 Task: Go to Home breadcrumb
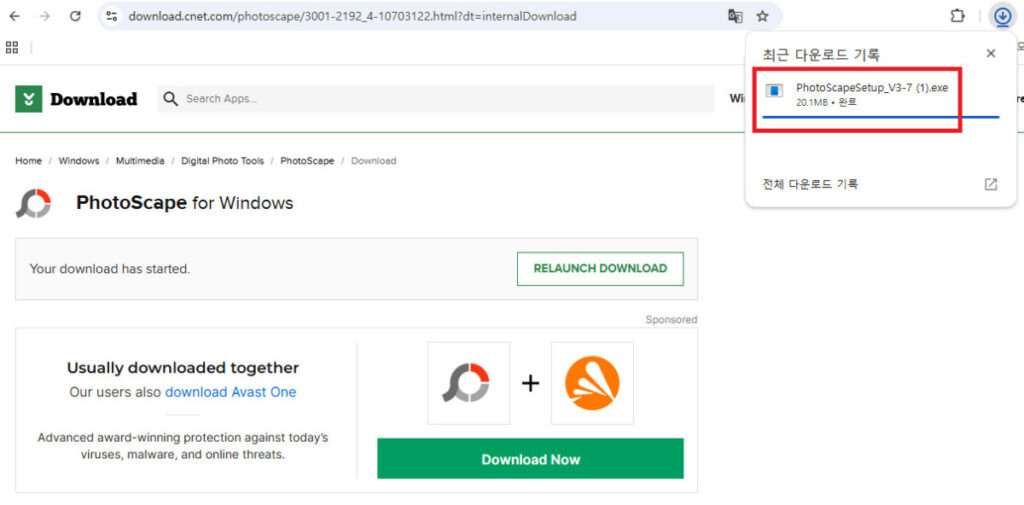[x=29, y=161]
